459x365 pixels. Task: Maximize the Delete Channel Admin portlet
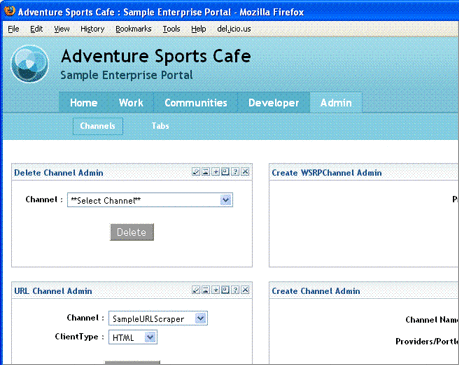click(216, 172)
